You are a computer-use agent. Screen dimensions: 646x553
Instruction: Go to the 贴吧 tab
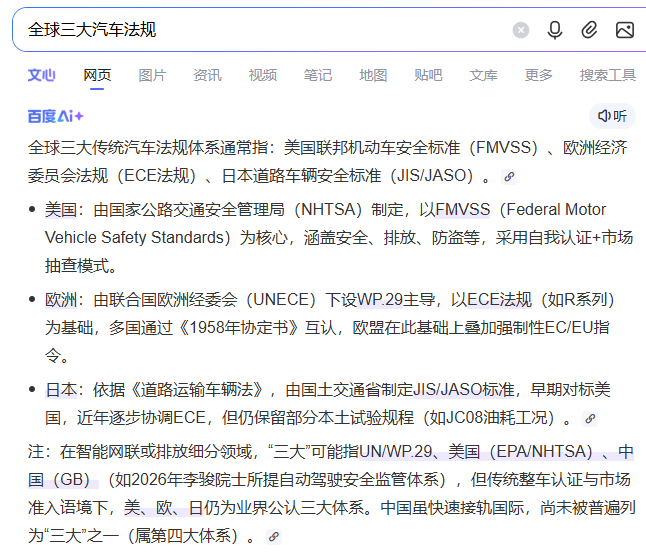(x=428, y=75)
